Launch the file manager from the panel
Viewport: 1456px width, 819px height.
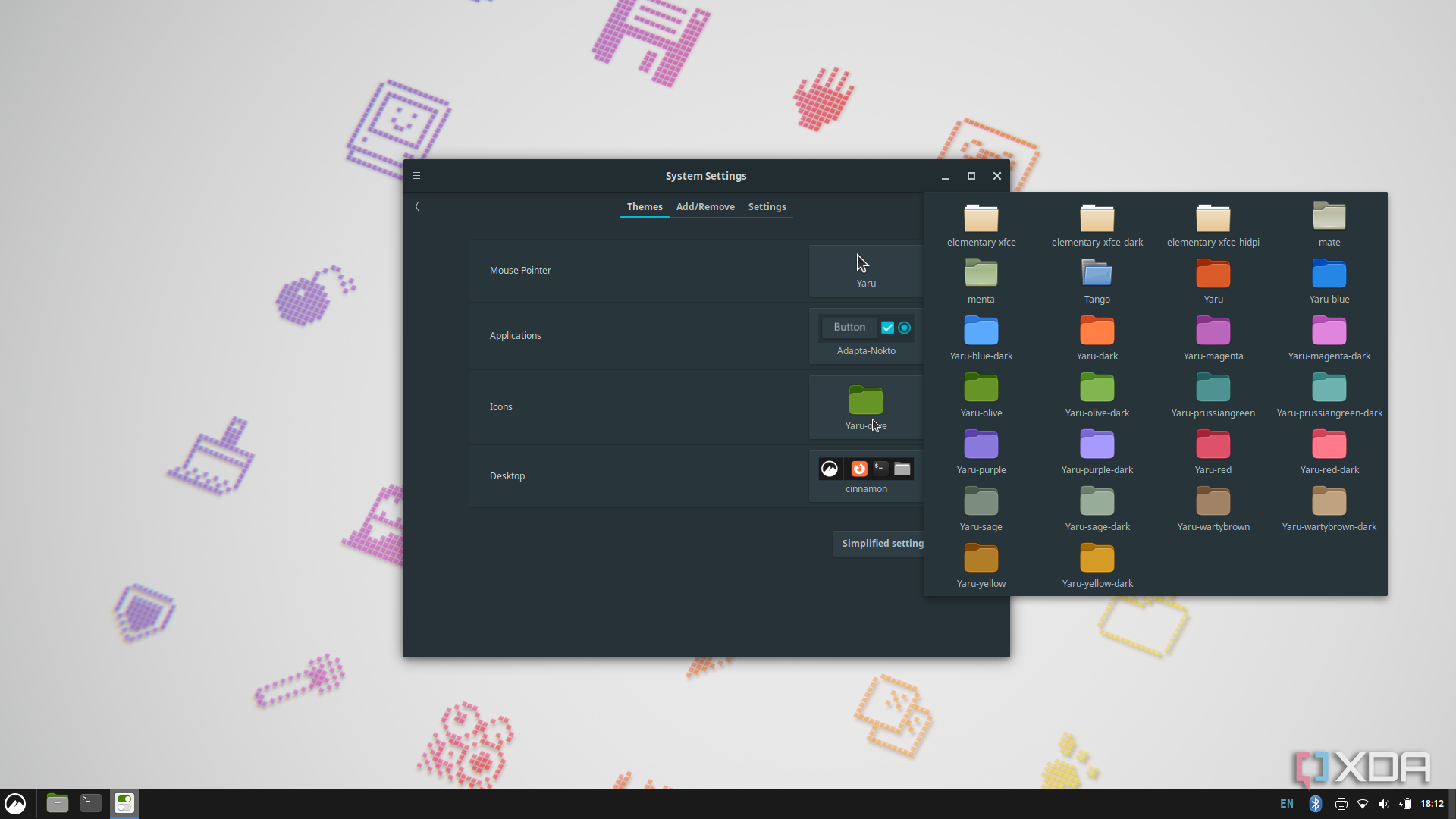58,803
